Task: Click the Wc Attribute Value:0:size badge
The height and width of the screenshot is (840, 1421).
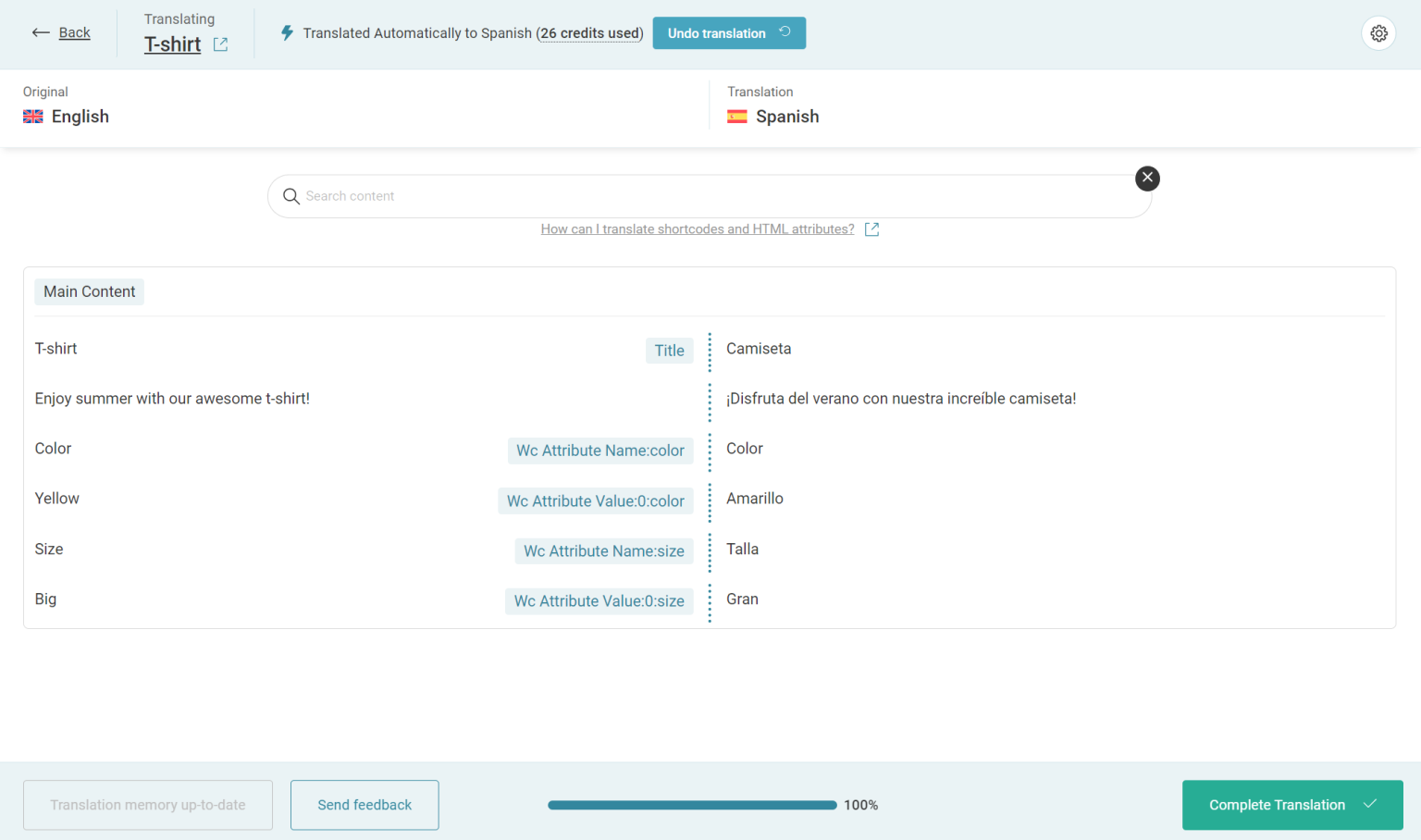Action: [599, 600]
